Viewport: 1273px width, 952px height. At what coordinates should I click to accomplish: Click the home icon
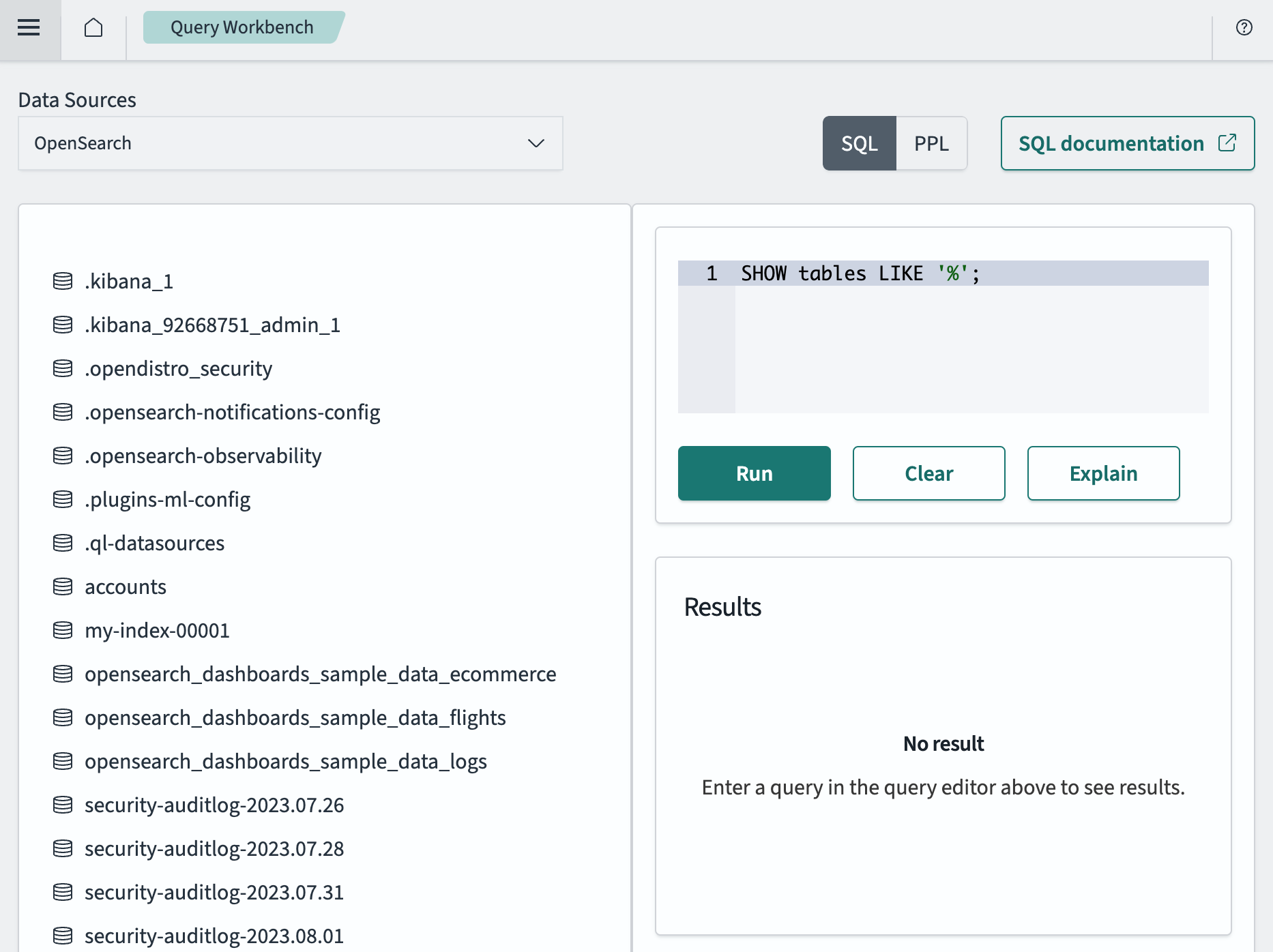click(93, 28)
